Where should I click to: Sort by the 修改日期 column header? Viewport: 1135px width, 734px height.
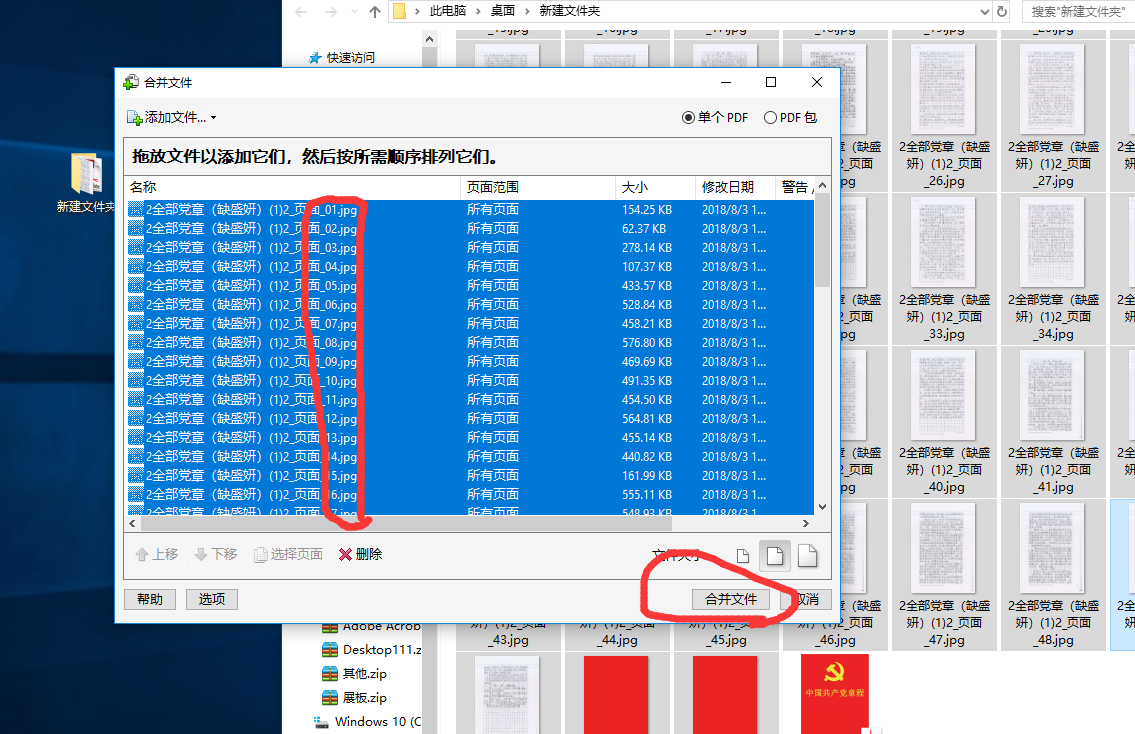tap(735, 187)
